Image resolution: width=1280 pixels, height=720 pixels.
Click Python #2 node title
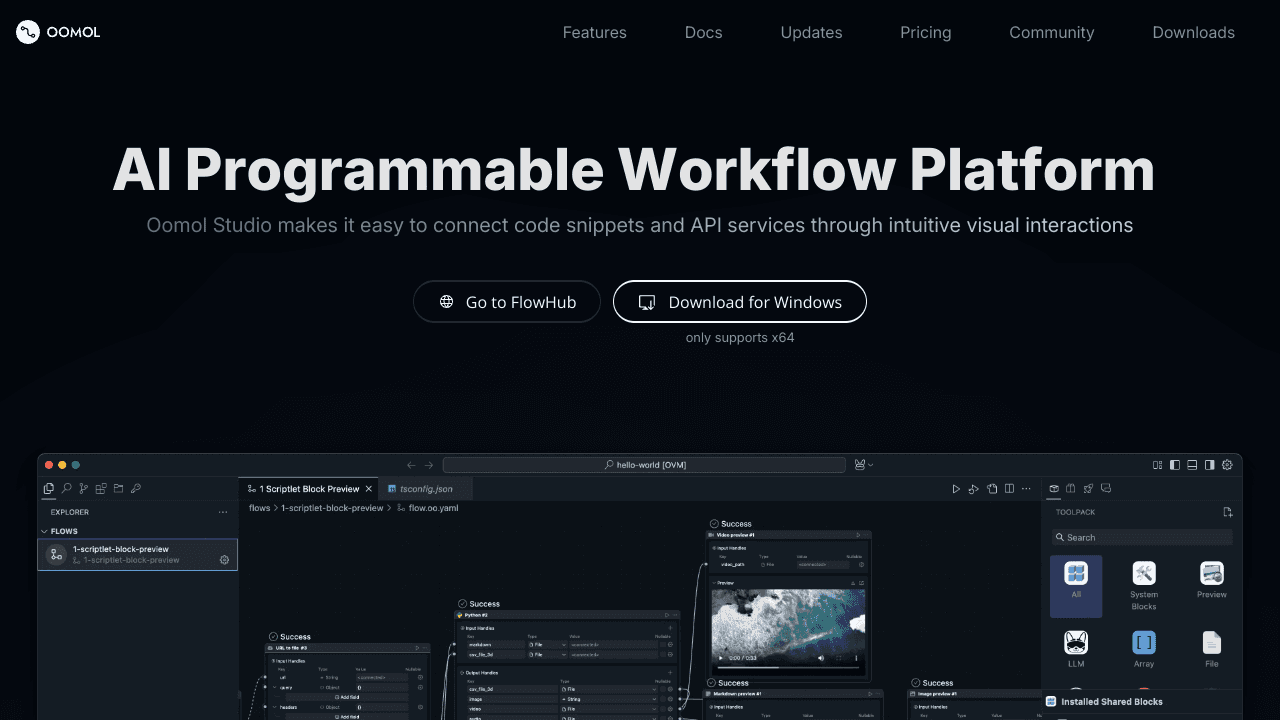pos(476,614)
